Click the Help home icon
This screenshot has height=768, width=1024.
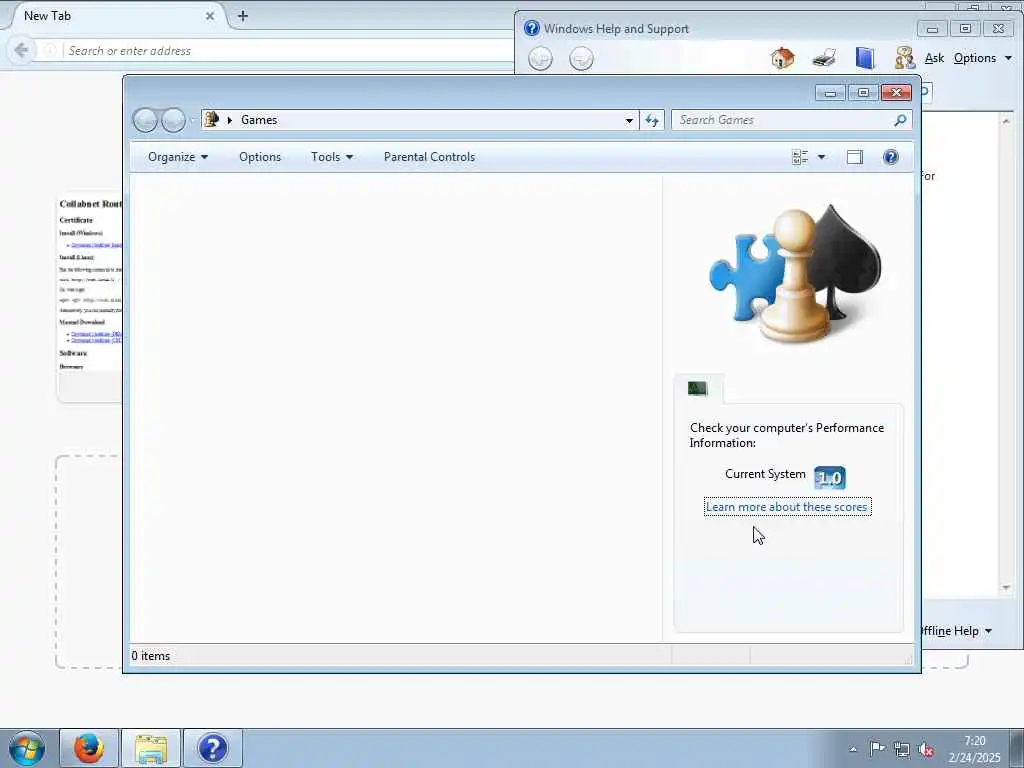click(782, 58)
